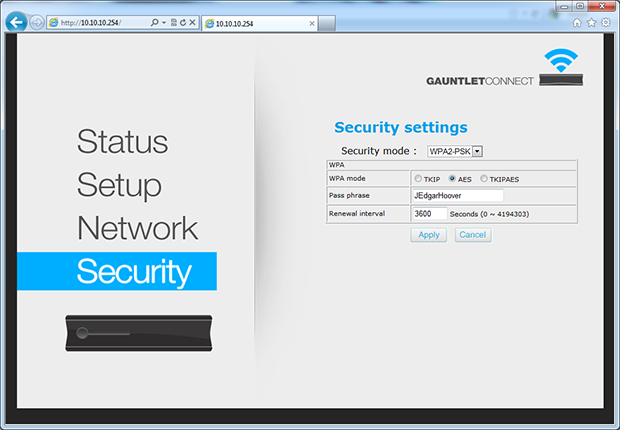The width and height of the screenshot is (620, 430).
Task: Stop loading with the X icon in address bar
Action: coord(193,22)
